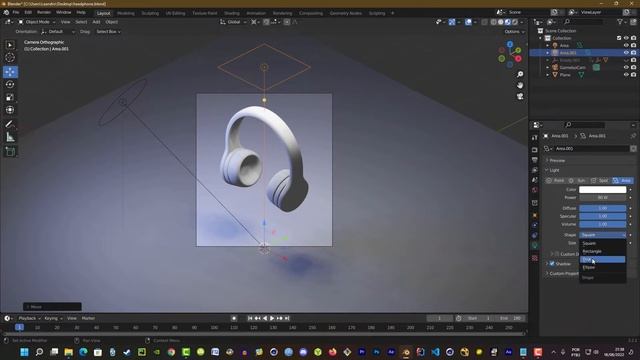Adjust the Diffuse value slider
This screenshot has width=640, height=360.
(602, 208)
